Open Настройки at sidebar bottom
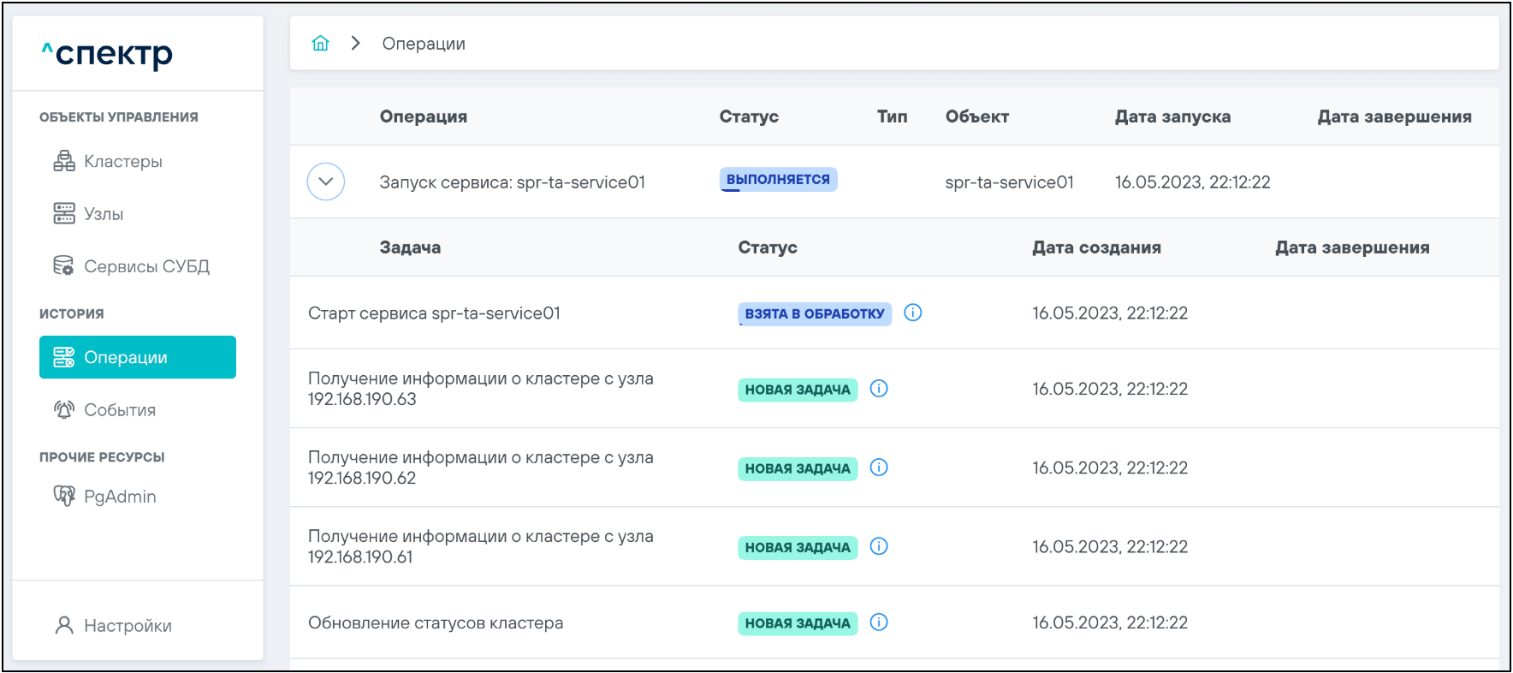 click(x=127, y=626)
